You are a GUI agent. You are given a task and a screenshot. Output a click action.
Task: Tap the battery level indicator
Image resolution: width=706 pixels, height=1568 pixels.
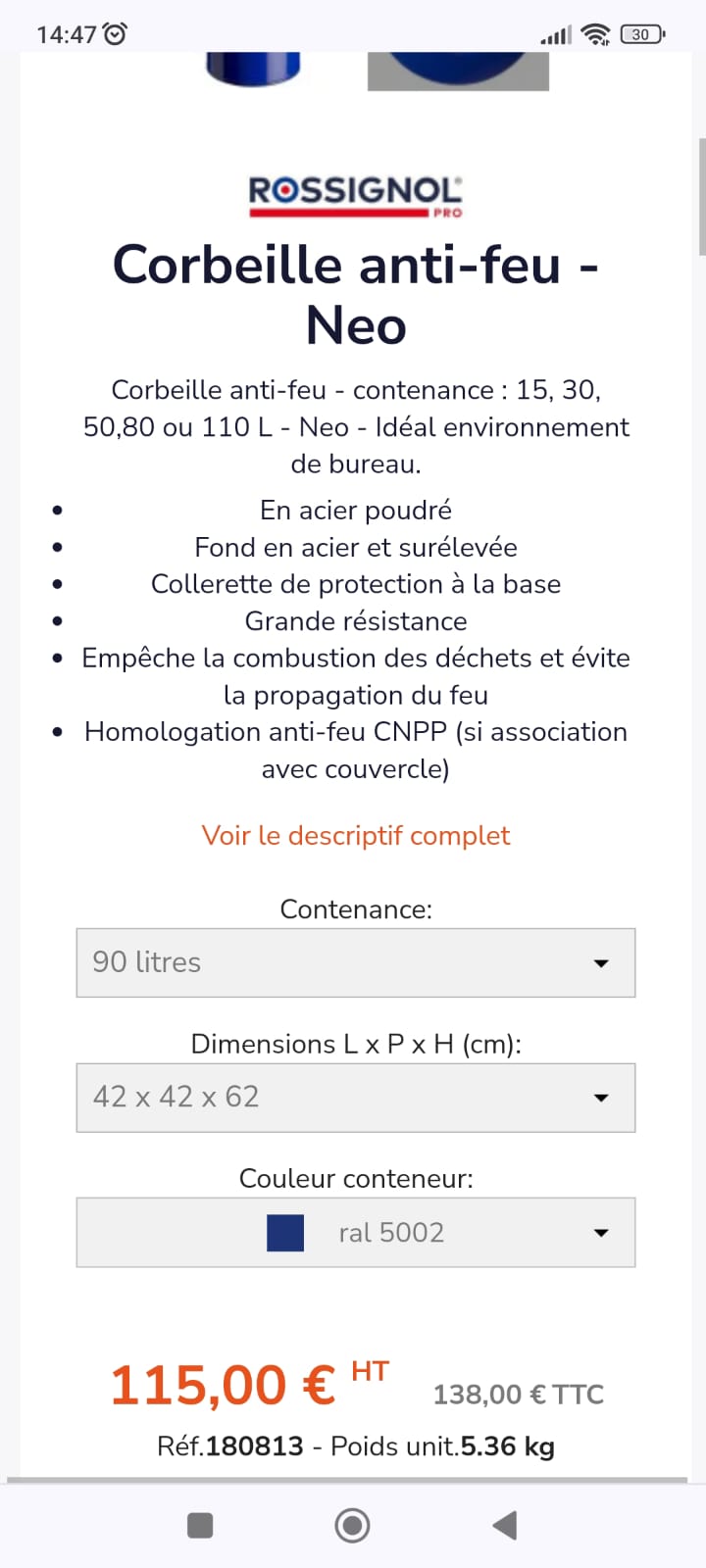click(x=642, y=34)
